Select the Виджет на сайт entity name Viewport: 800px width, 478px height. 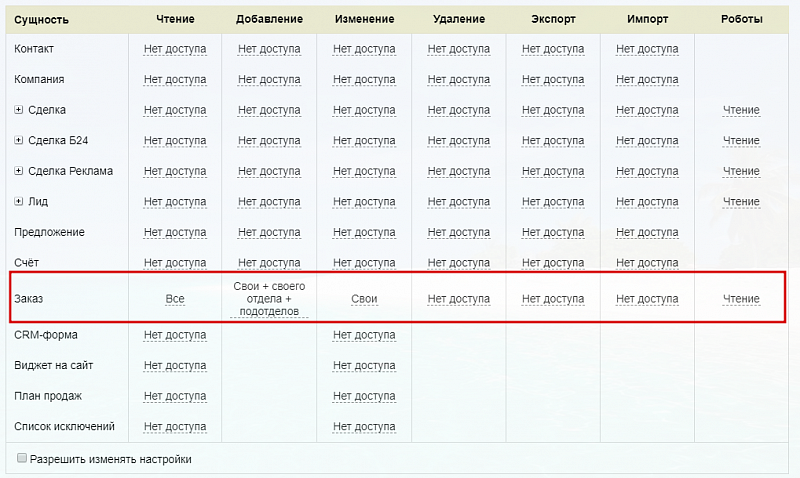[54, 365]
